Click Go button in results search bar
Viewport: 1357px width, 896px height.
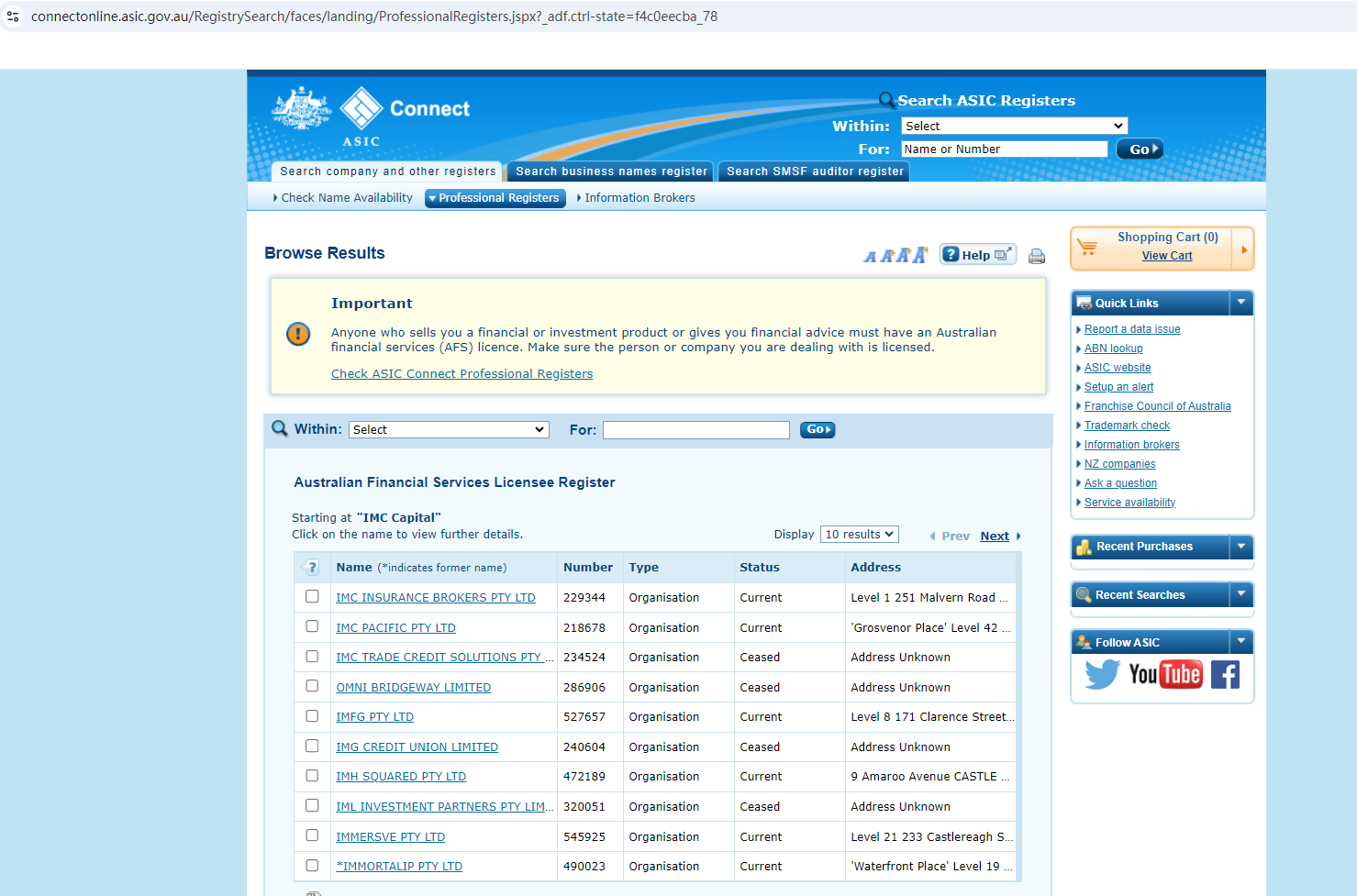click(818, 429)
